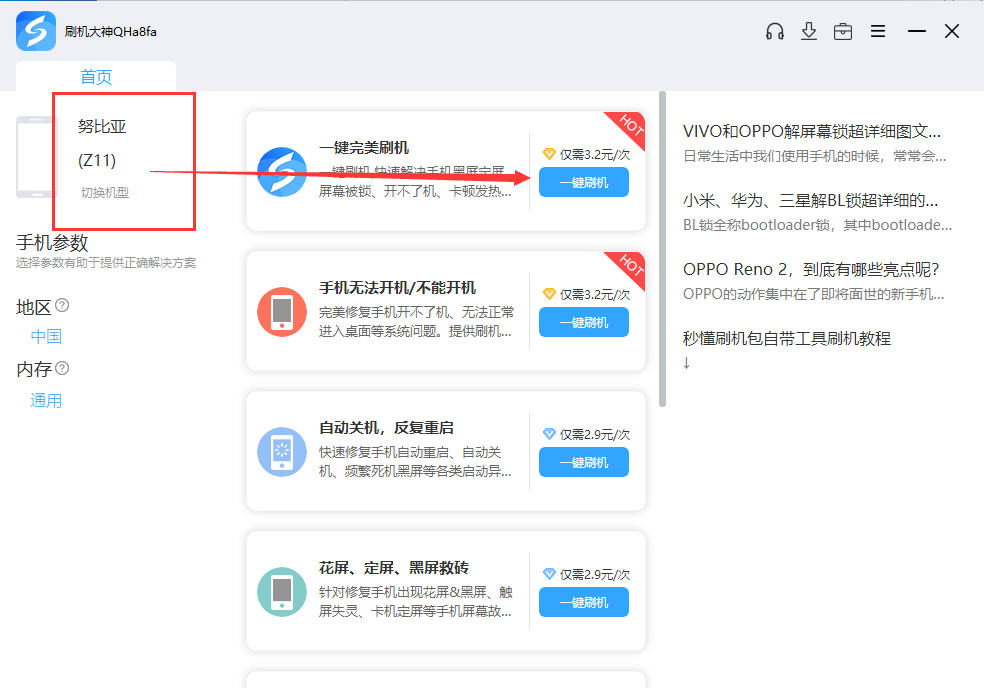
Task: Click 切换机型 to switch phone model
Action: 105,193
